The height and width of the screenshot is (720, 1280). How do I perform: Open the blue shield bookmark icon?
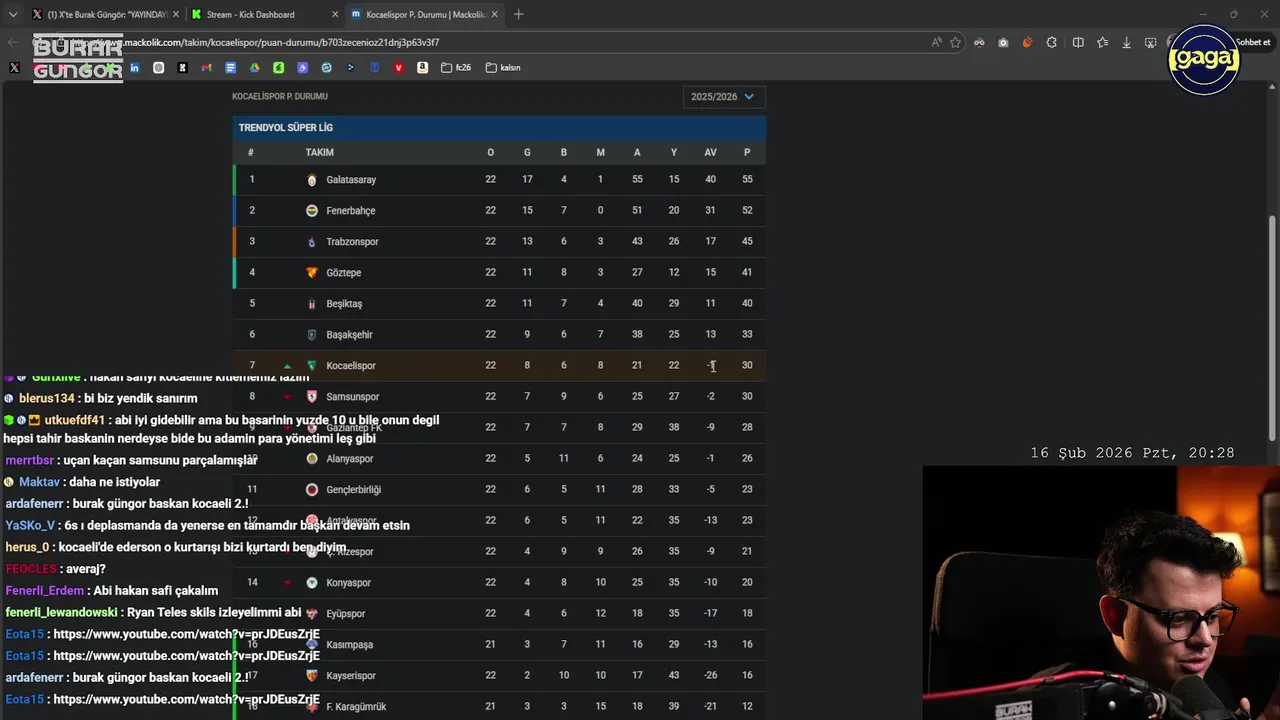click(x=375, y=68)
